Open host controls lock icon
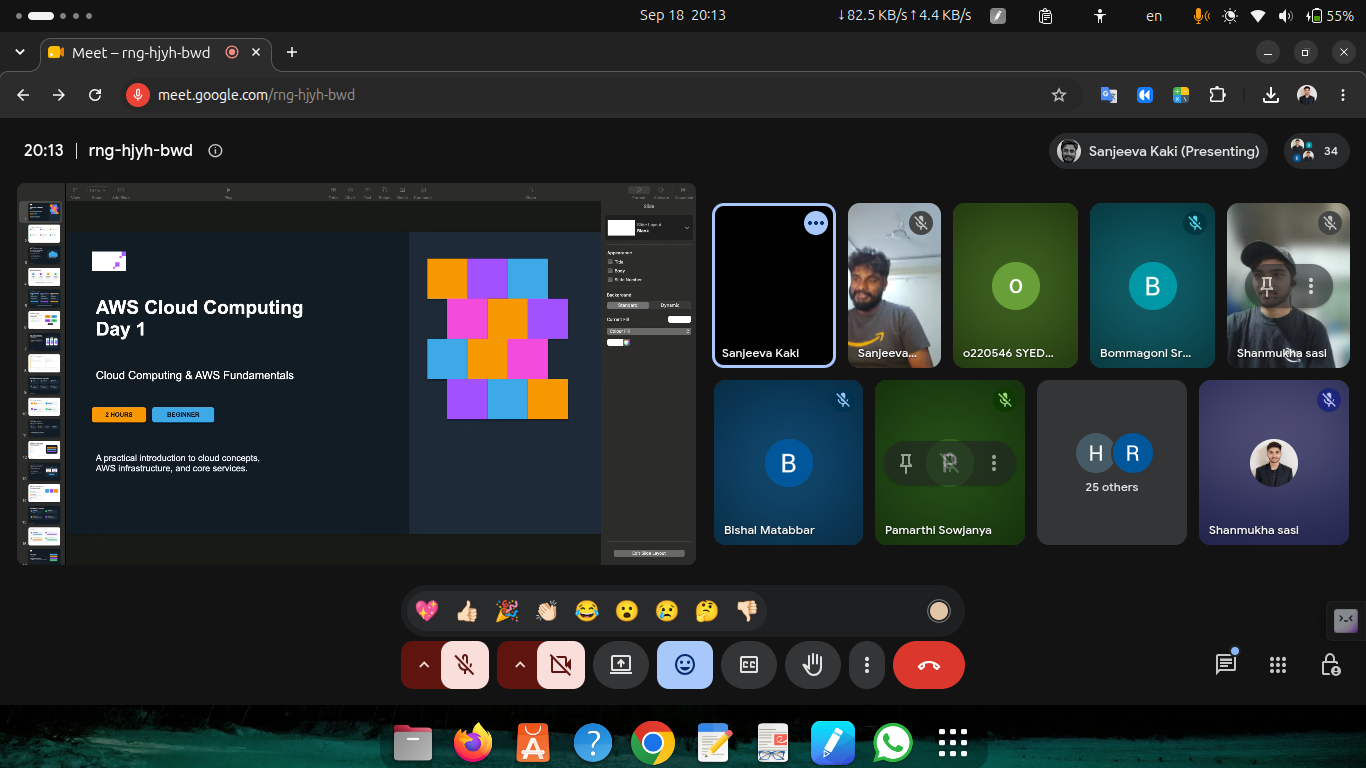Viewport: 1366px width, 768px height. pyautogui.click(x=1330, y=665)
